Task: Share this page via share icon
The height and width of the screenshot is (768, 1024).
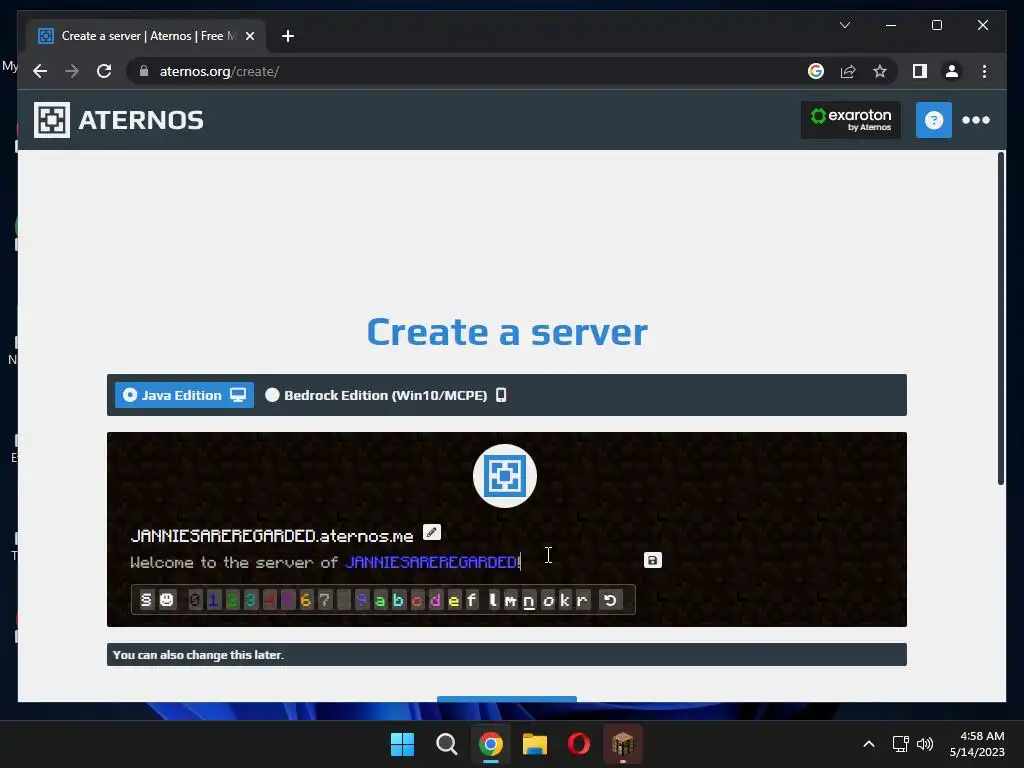Action: [x=848, y=71]
